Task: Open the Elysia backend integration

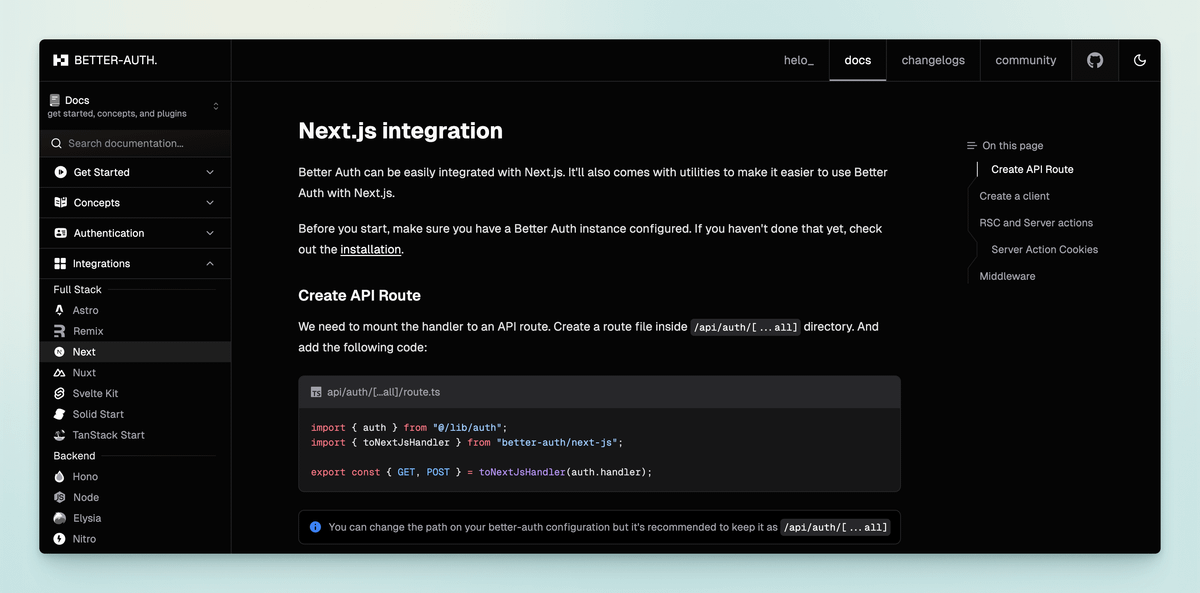Action: pos(87,518)
